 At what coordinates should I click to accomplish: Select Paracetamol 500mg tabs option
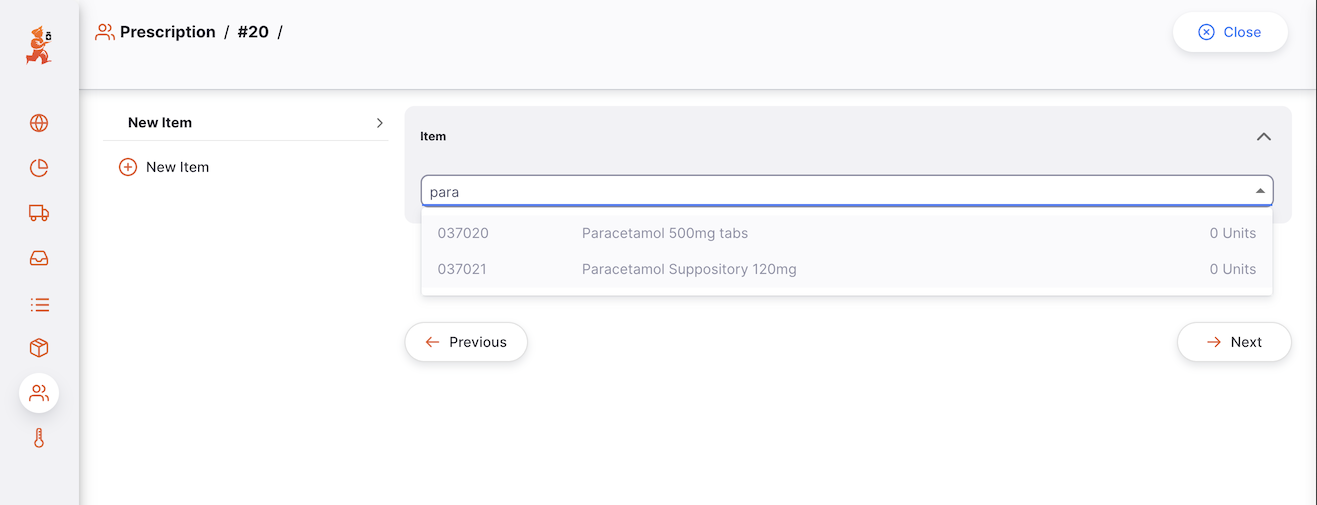coord(665,233)
